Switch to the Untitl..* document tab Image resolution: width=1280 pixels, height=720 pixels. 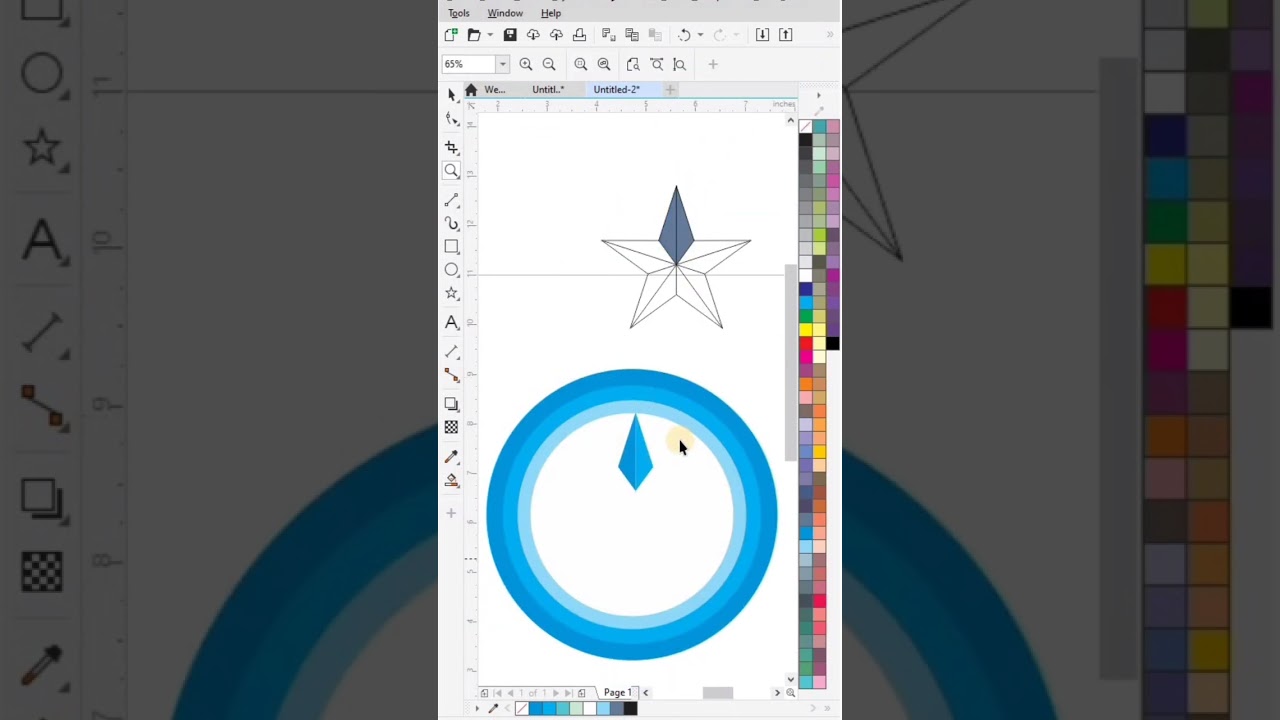(548, 89)
